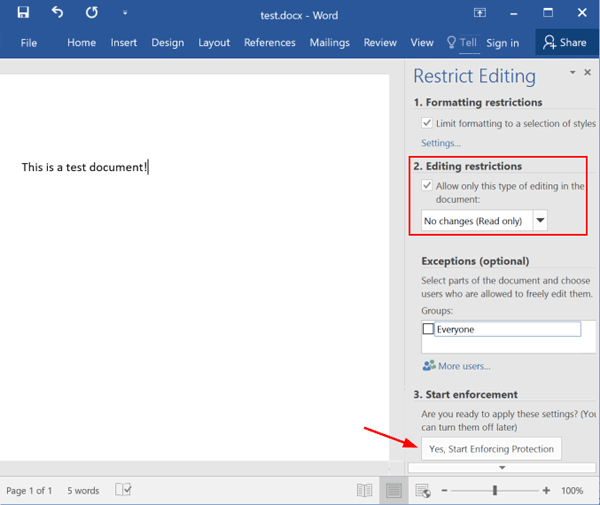The width and height of the screenshot is (600, 505).
Task: Click the Save icon in title bar
Action: [23, 13]
